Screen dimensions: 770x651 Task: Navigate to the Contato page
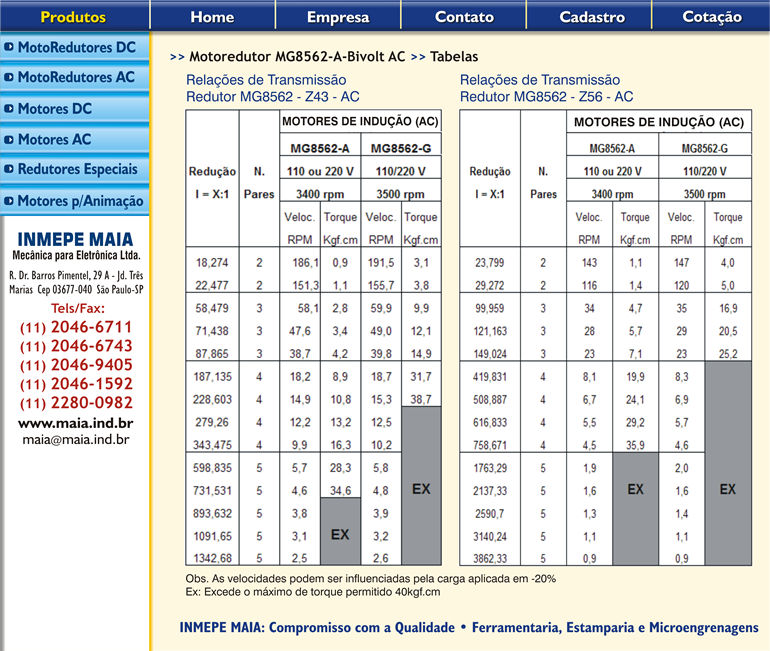click(x=464, y=16)
